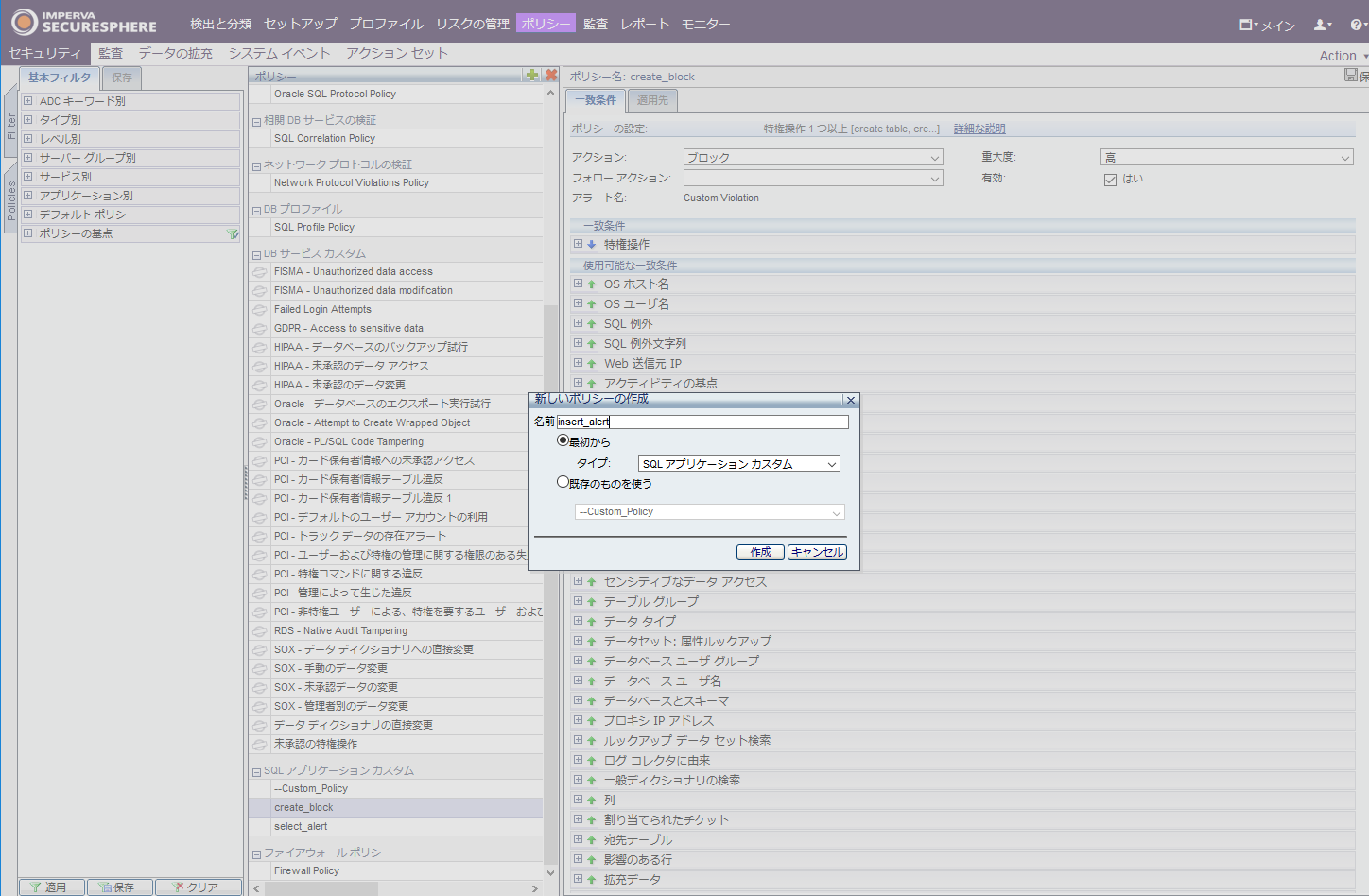Open the レポート main menu
This screenshot has height=896, width=1369.
click(x=645, y=24)
